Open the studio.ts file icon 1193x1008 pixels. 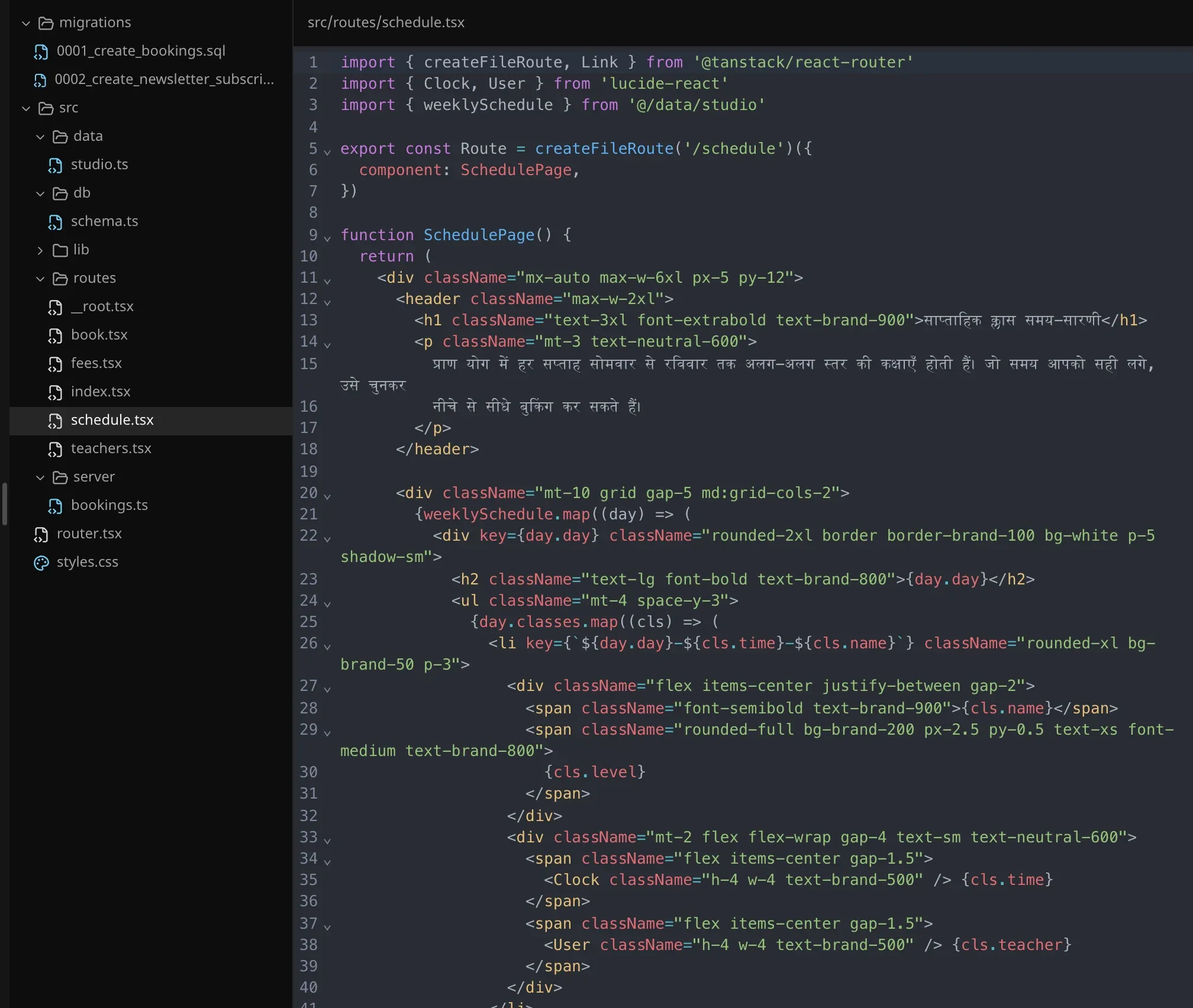[55, 165]
